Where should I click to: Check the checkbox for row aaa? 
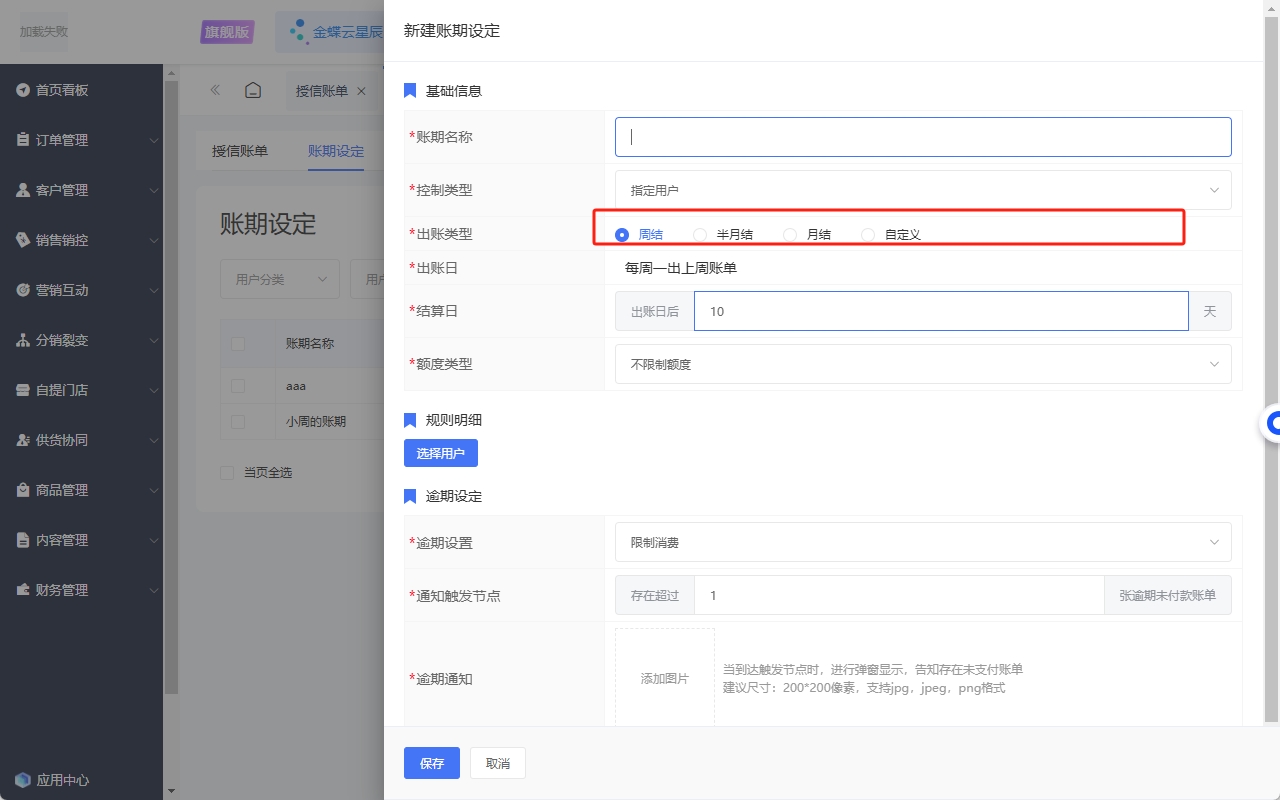pos(238,385)
